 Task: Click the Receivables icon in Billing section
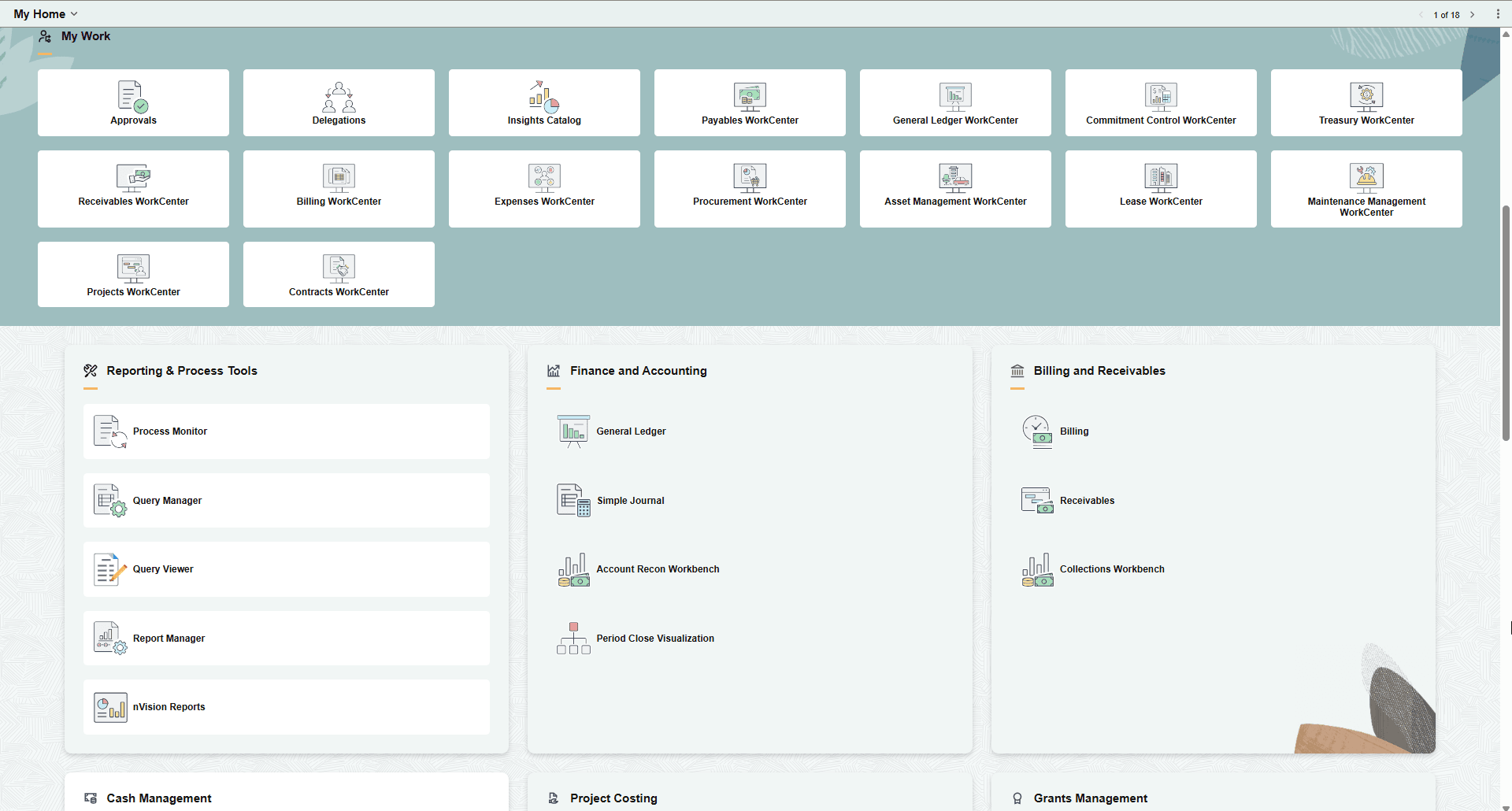click(x=1037, y=501)
